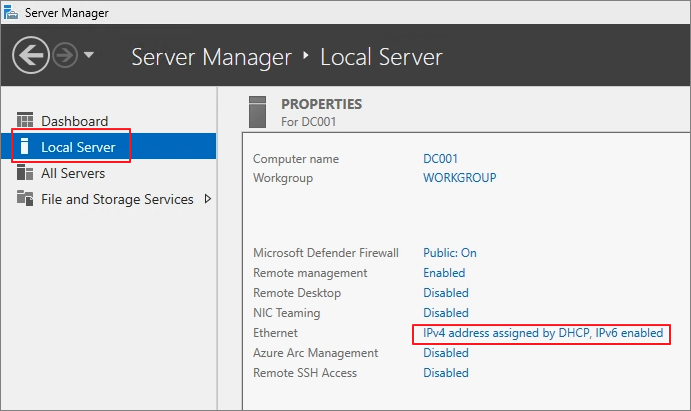
Task: Click the For DC001 subtitle
Action: pyautogui.click(x=308, y=122)
